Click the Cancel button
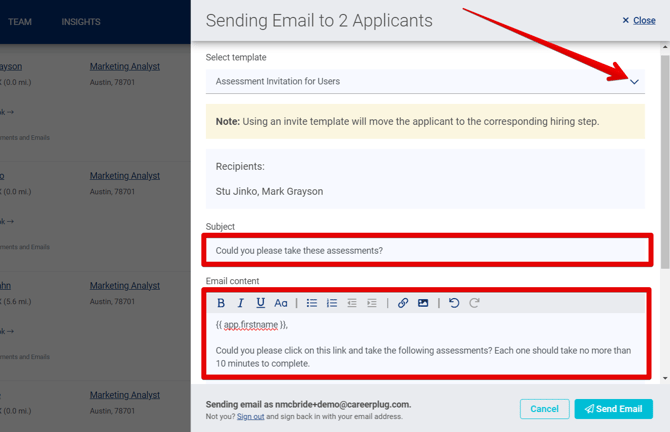This screenshot has width=670, height=432. [544, 409]
